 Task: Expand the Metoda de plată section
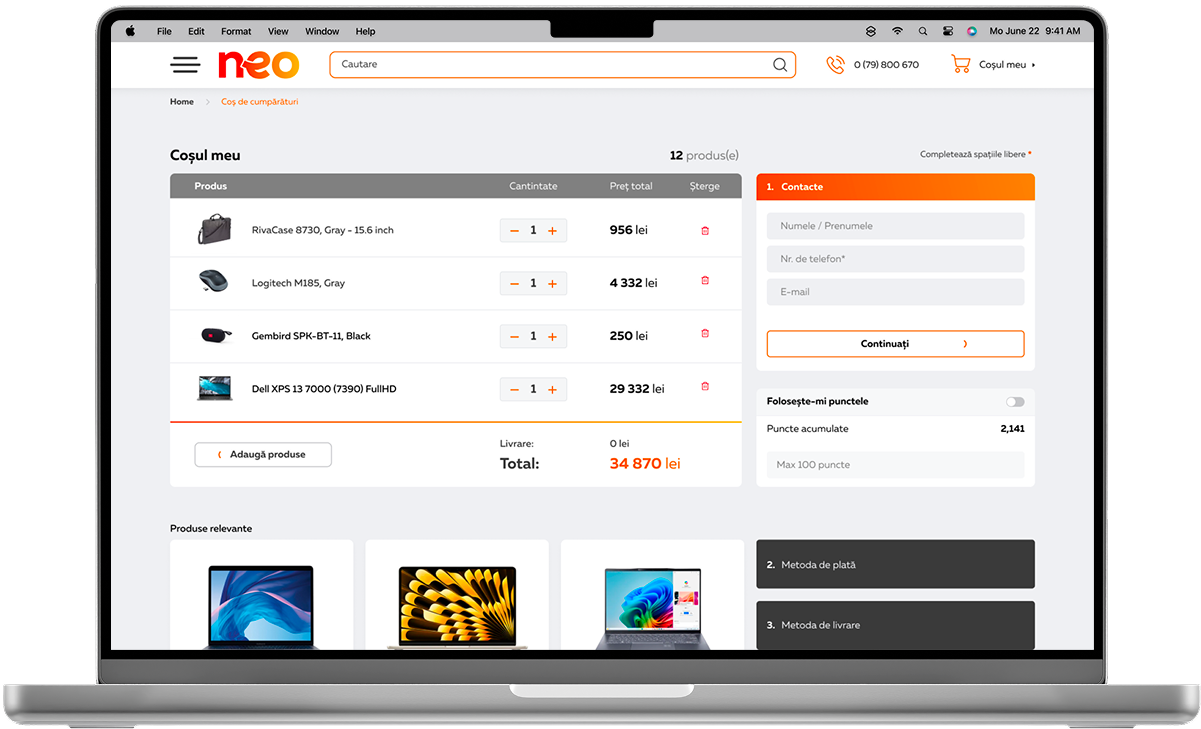pyautogui.click(x=895, y=565)
